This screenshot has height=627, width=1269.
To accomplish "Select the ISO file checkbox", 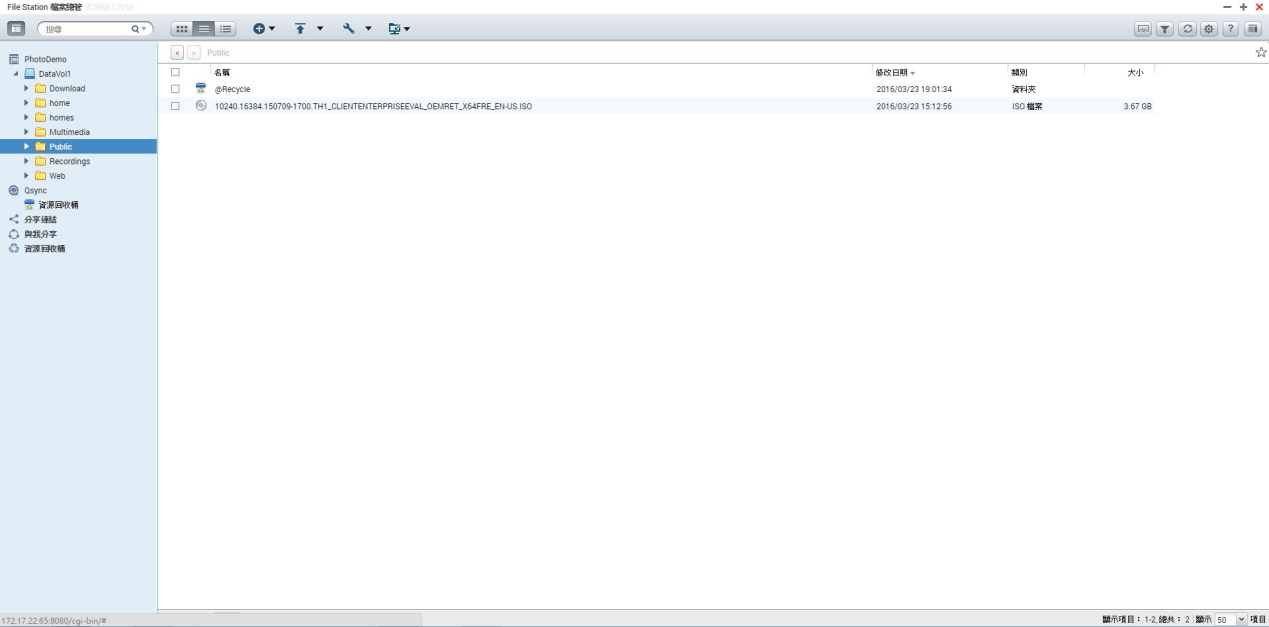I will (175, 106).
